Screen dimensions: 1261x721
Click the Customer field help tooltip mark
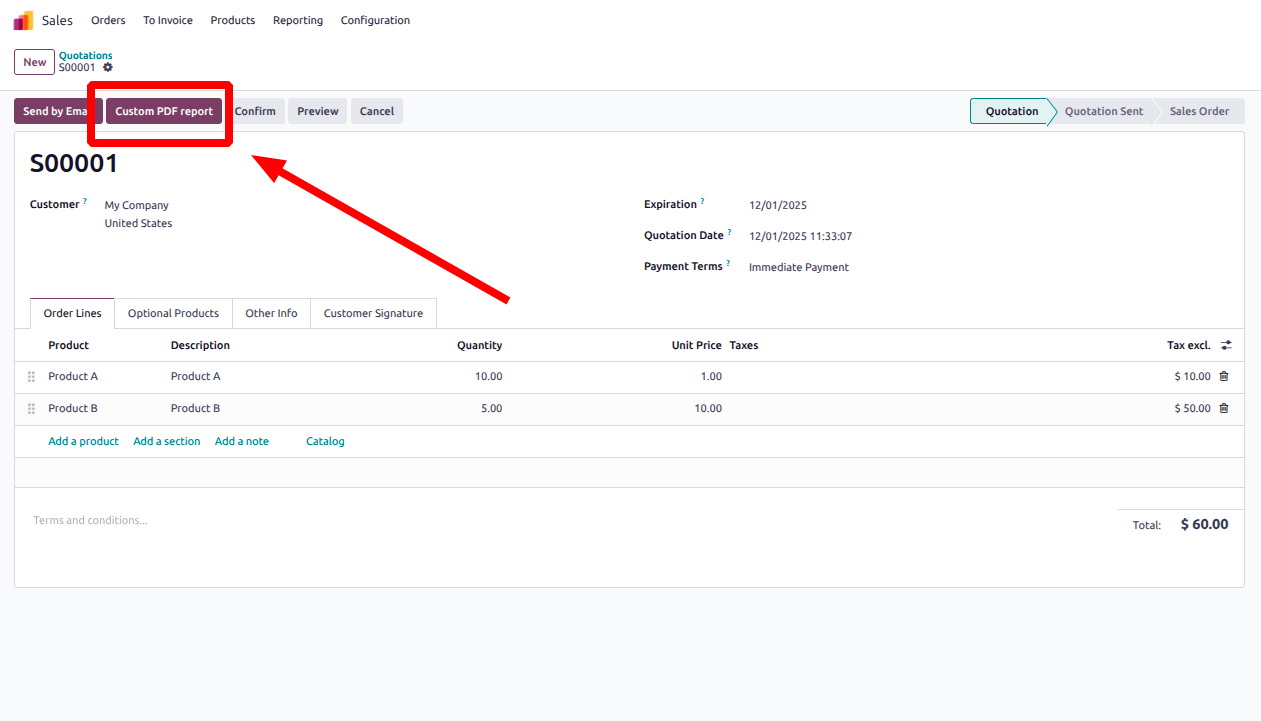tap(85, 202)
